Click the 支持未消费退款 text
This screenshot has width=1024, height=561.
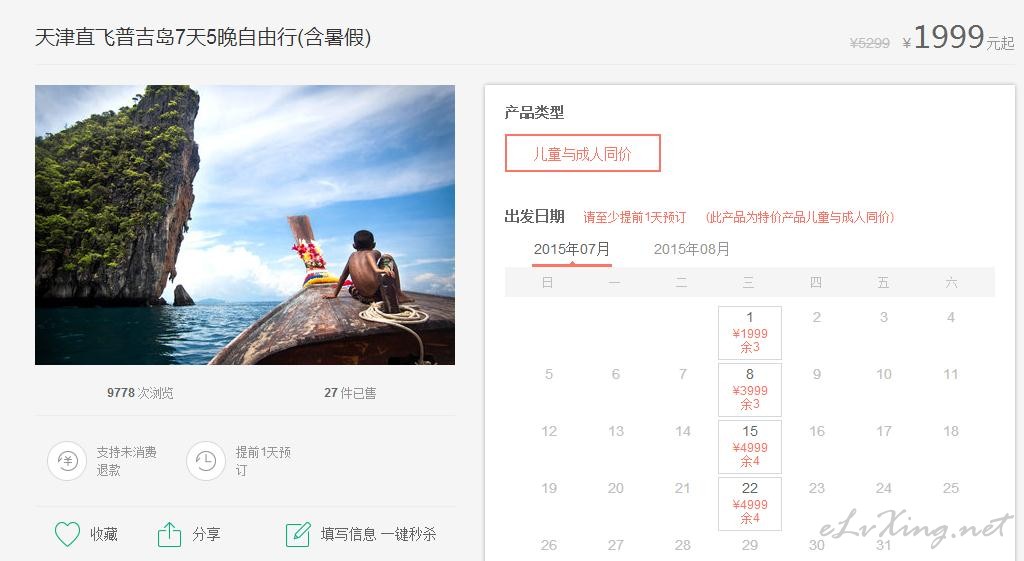tap(127, 461)
